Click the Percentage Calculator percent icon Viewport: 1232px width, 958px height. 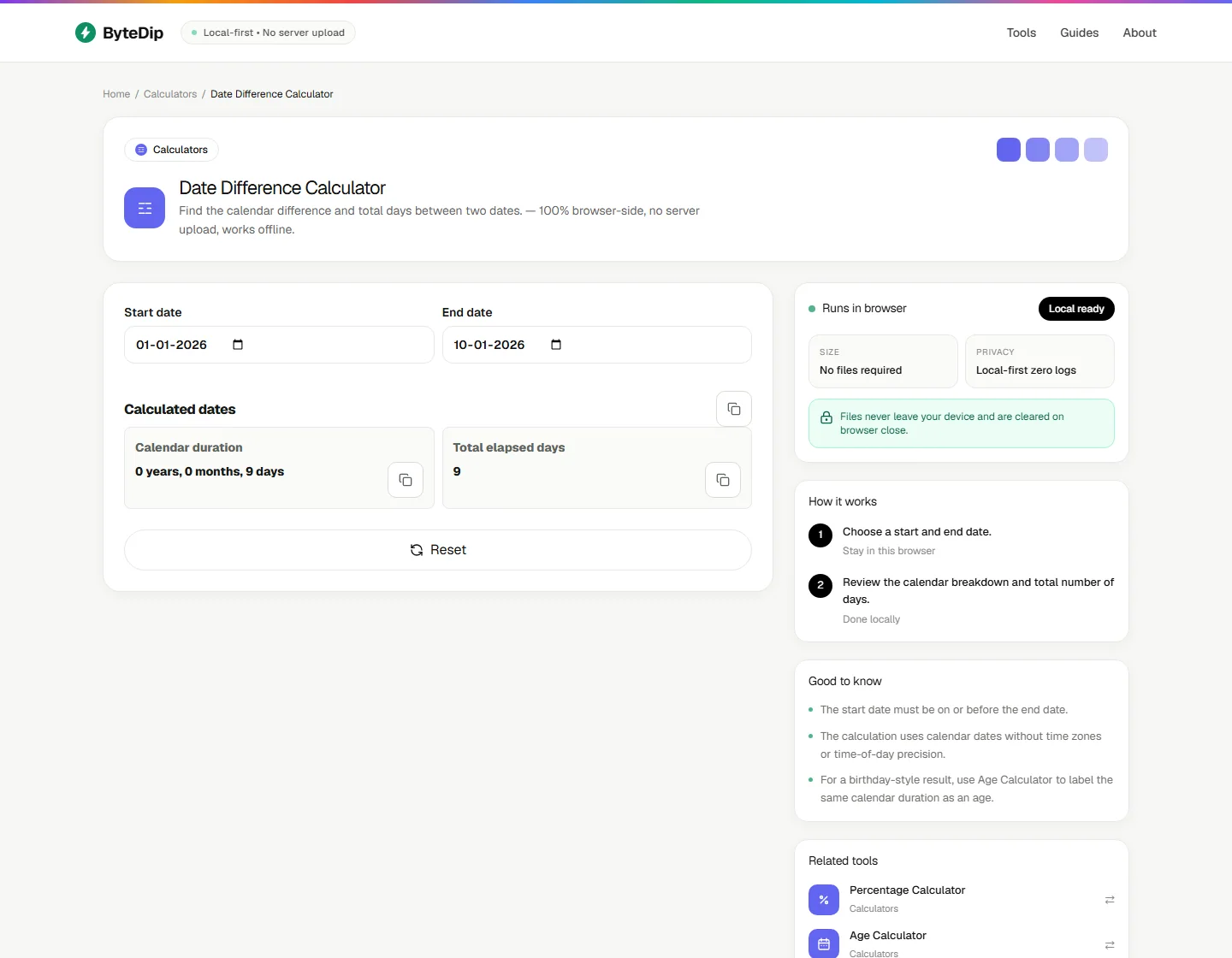pos(824,900)
